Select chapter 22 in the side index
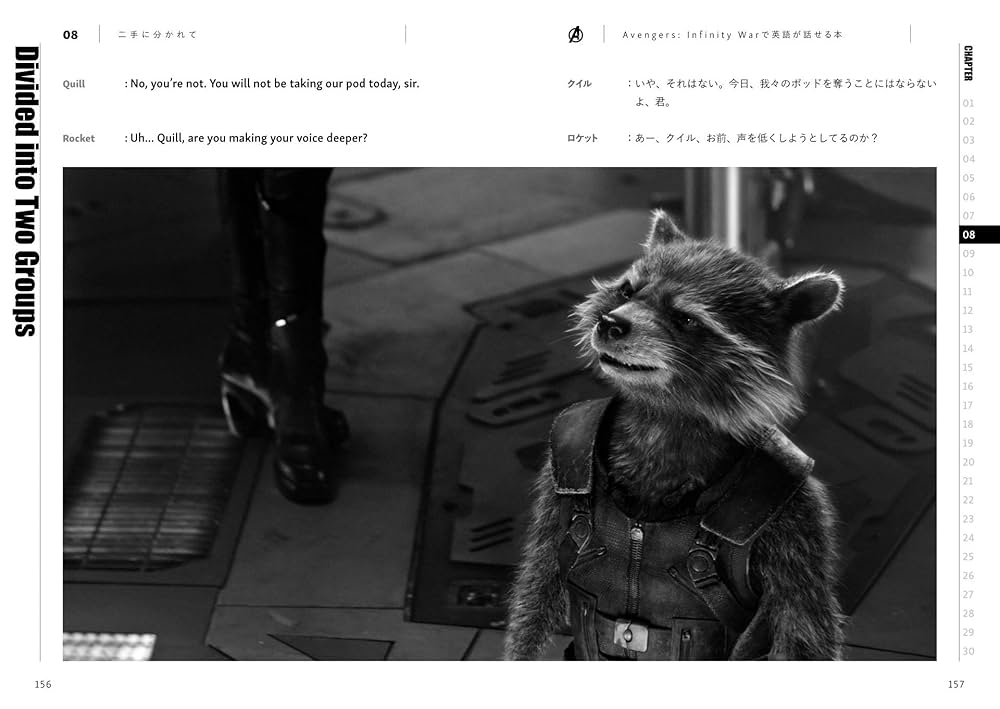Viewport: 1000px width, 709px height. point(969,500)
